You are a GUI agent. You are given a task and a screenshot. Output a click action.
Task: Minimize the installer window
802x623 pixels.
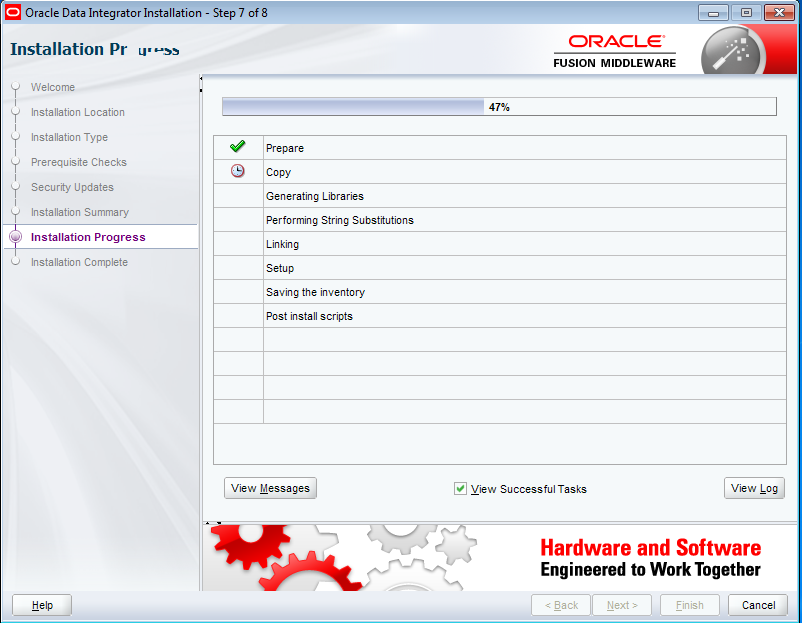coord(714,13)
